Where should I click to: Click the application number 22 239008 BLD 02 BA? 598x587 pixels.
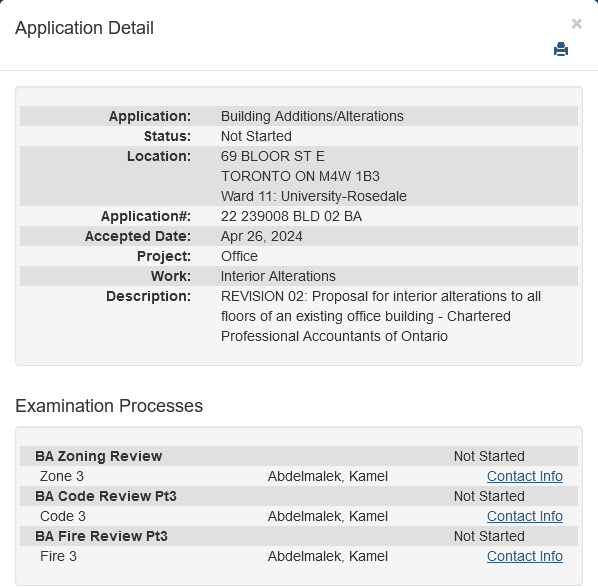(291, 216)
